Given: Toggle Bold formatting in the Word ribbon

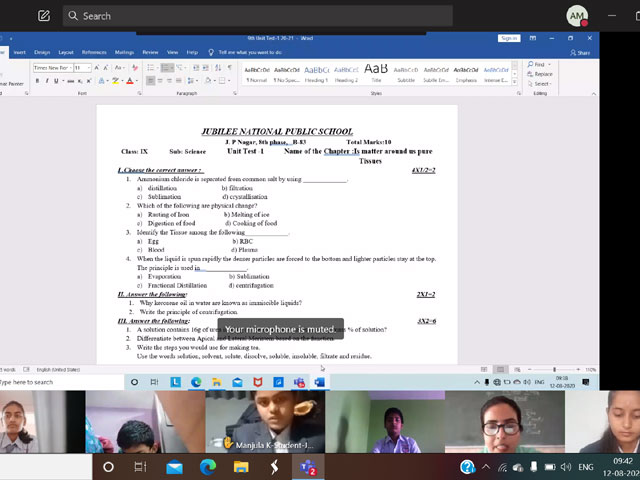Looking at the screenshot, I should (37, 81).
